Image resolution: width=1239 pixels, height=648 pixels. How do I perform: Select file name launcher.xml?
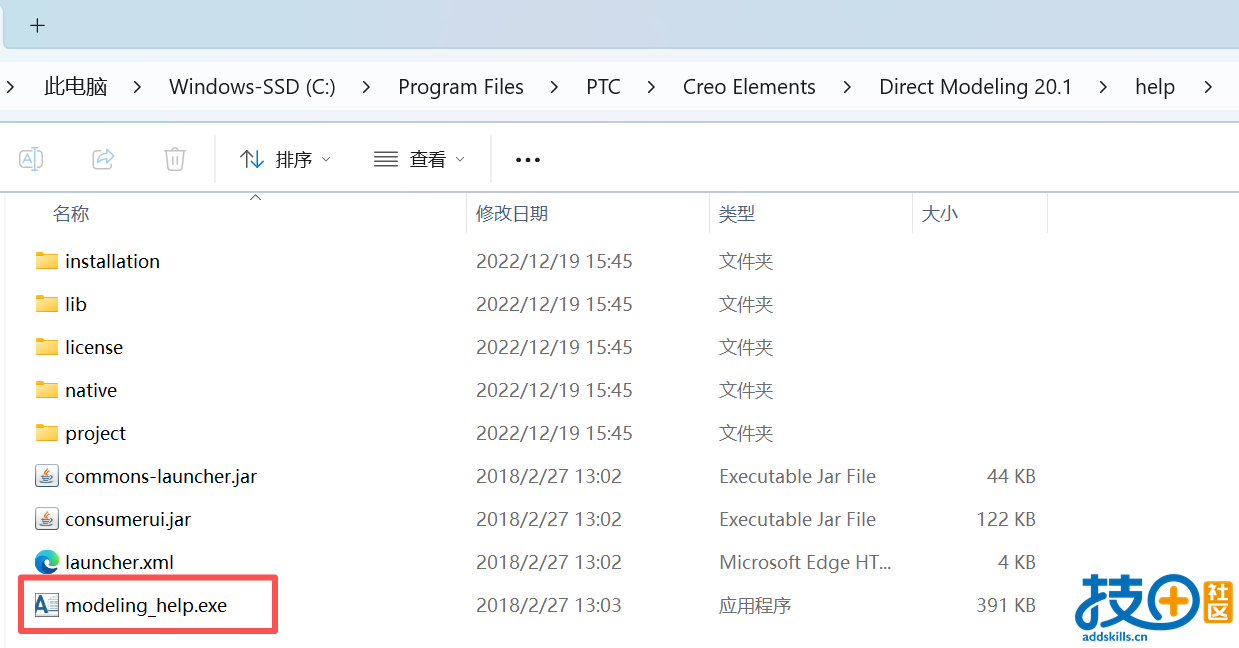pos(119,562)
